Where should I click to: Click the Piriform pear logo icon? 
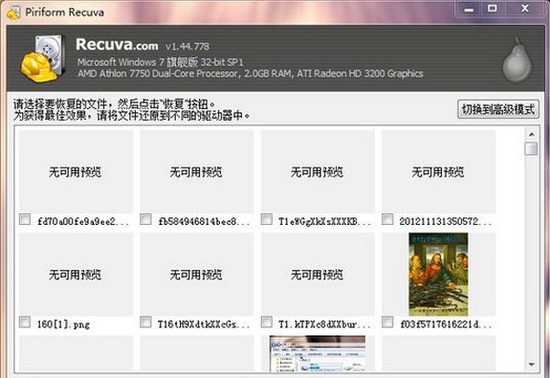[x=517, y=60]
